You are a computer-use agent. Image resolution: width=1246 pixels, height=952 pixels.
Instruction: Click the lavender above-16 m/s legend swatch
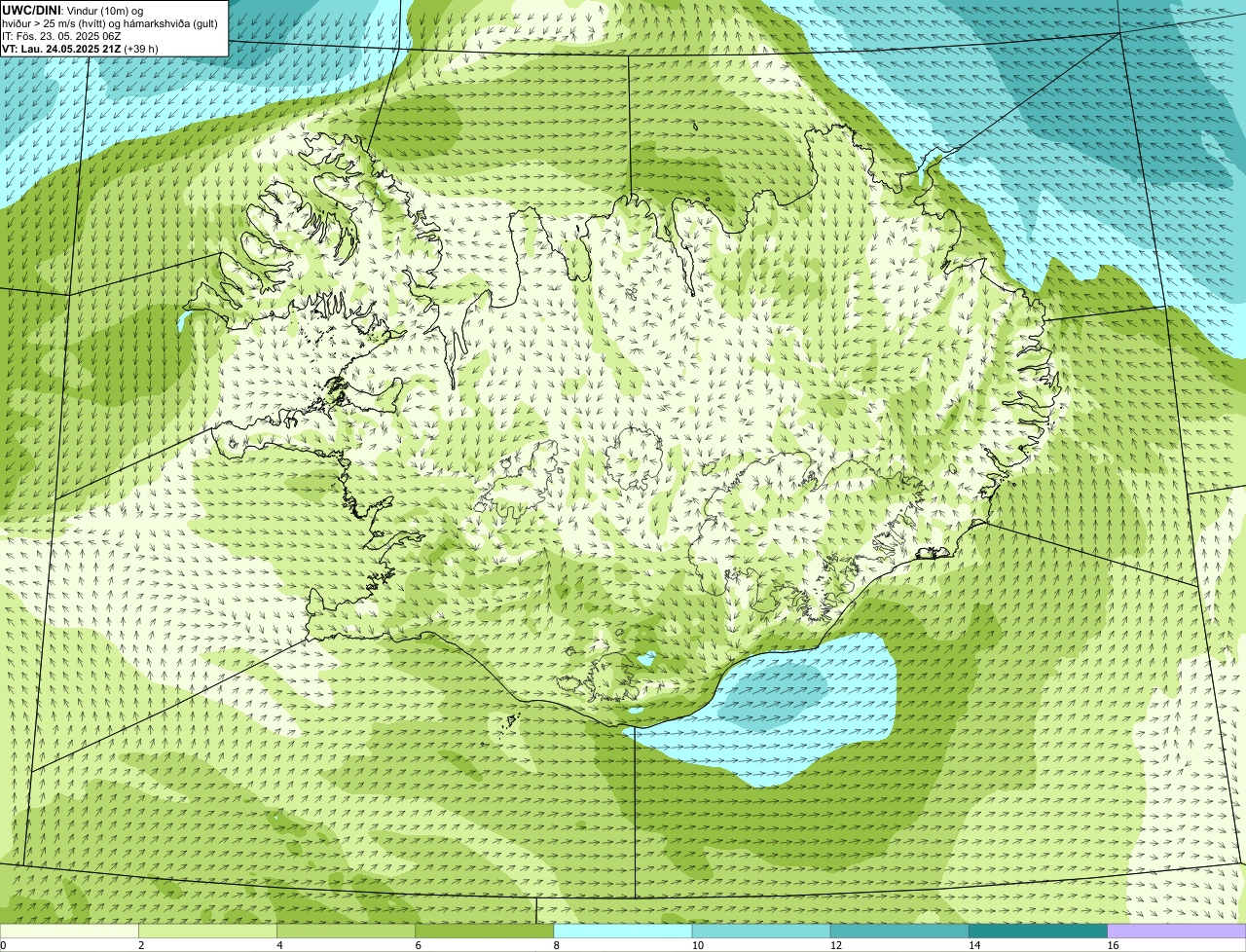pyautogui.click(x=1177, y=931)
